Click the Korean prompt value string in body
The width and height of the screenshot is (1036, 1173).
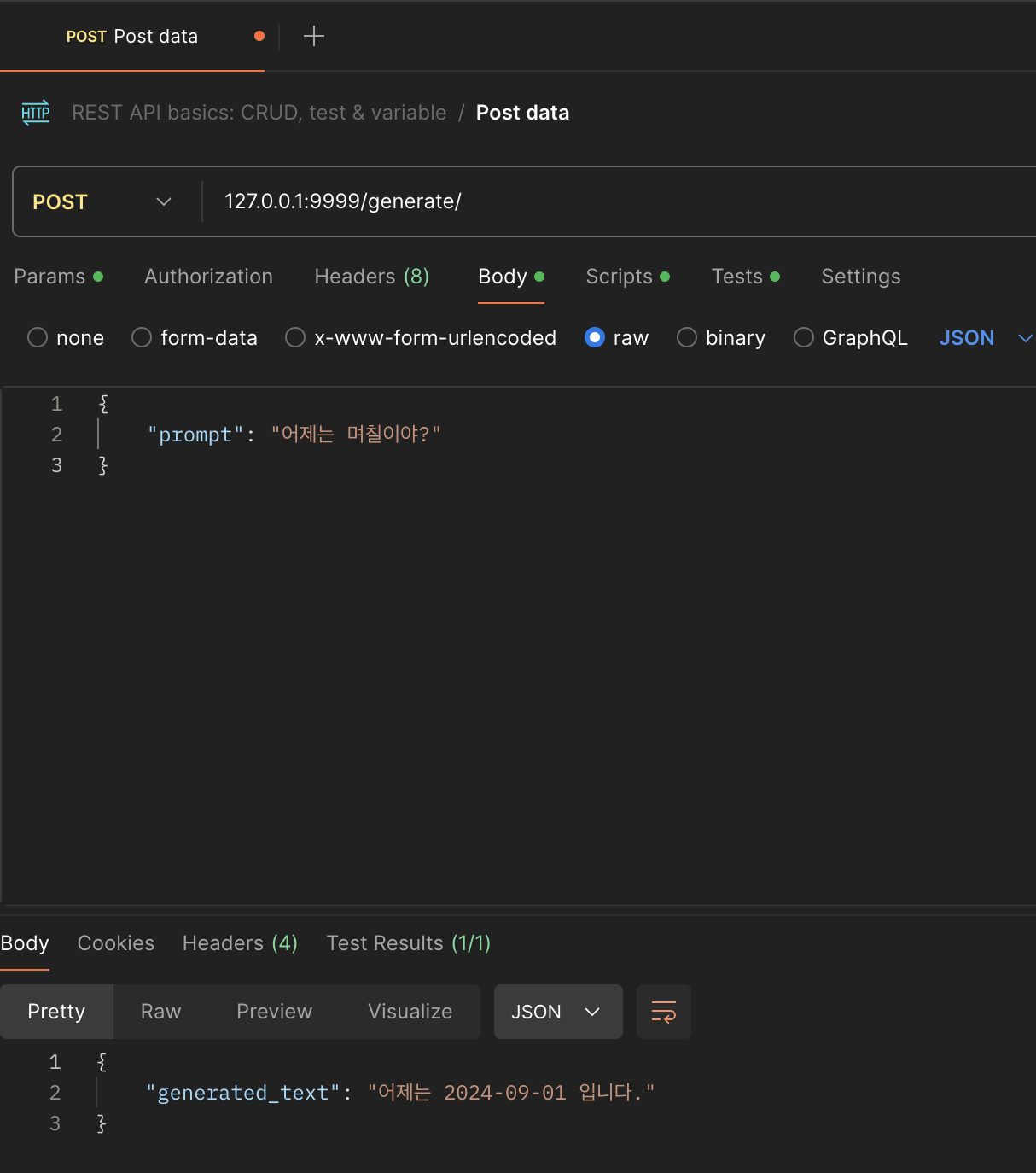coord(356,435)
